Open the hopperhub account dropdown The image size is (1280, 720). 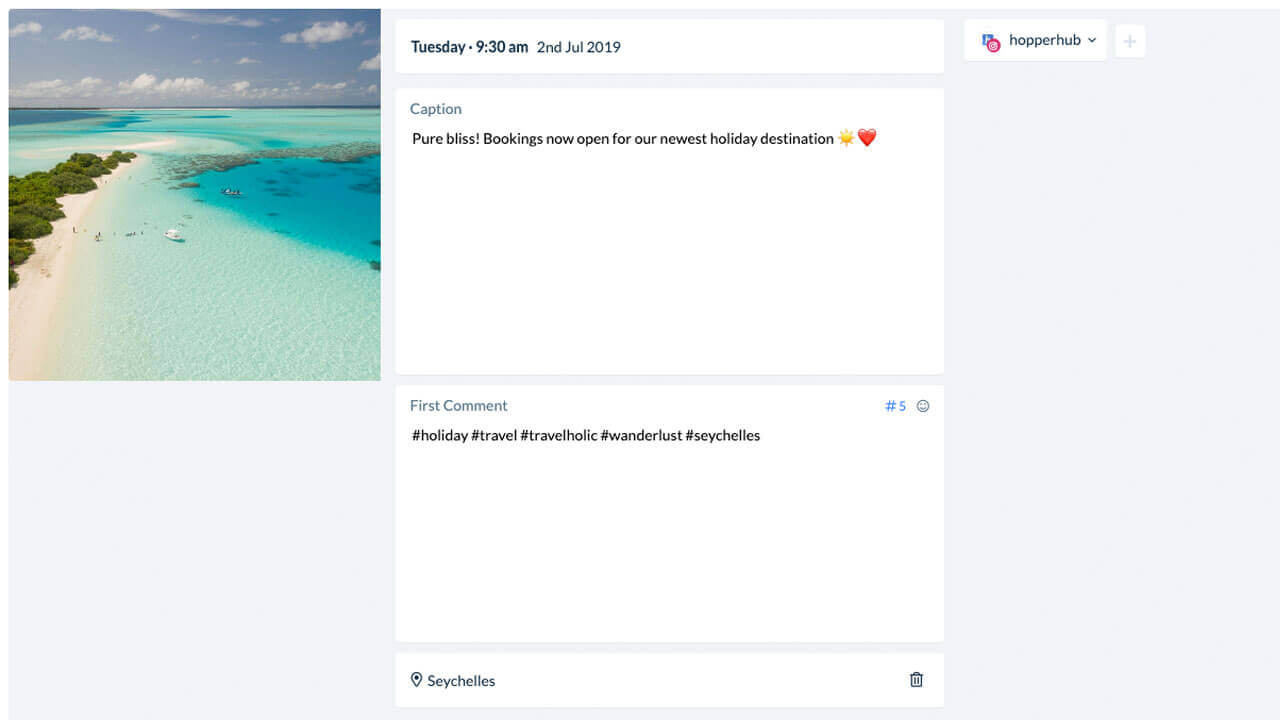[x=1045, y=41]
